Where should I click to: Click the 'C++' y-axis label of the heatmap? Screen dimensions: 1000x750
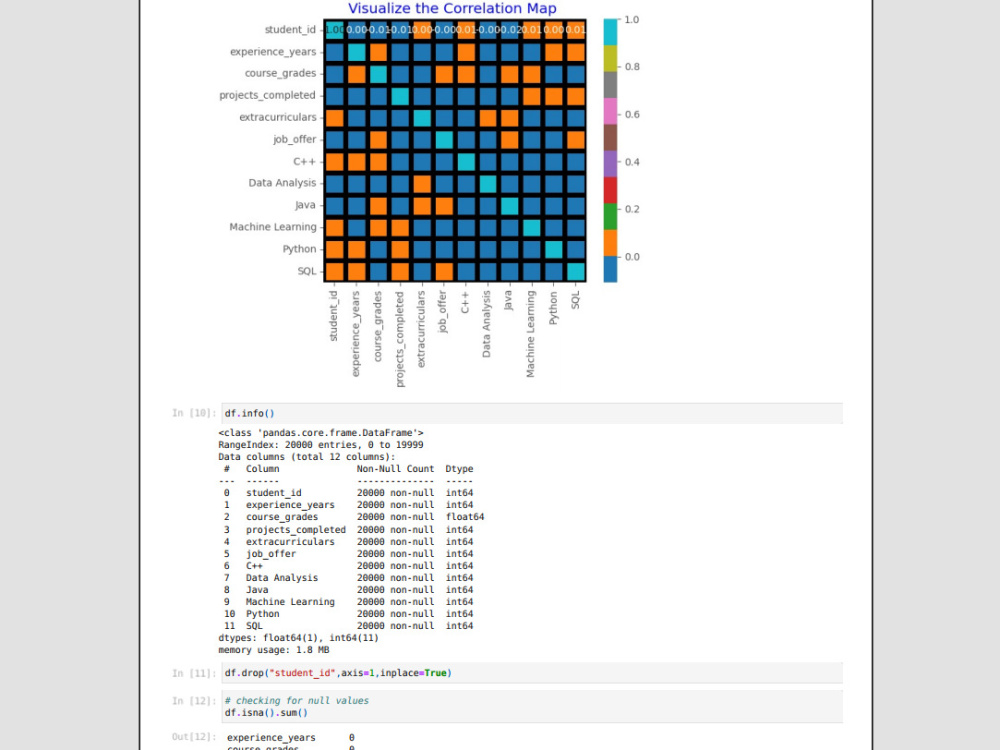(305, 161)
